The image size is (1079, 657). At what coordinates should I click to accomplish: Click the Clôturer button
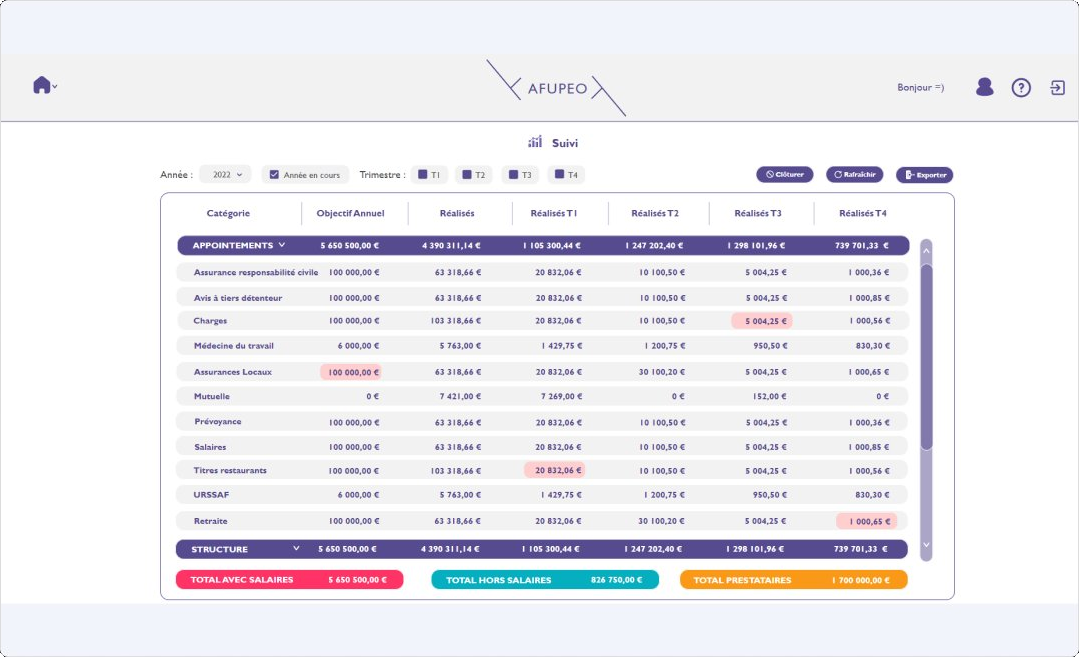tap(784, 175)
